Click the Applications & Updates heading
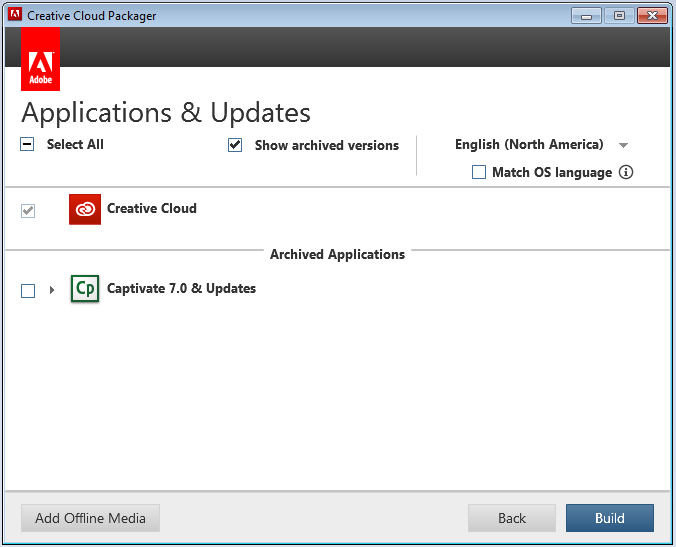The height and width of the screenshot is (547, 676). point(166,113)
